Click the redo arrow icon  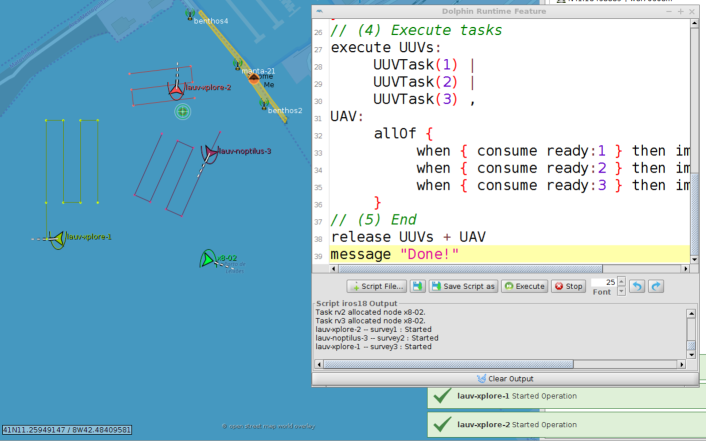(x=656, y=286)
